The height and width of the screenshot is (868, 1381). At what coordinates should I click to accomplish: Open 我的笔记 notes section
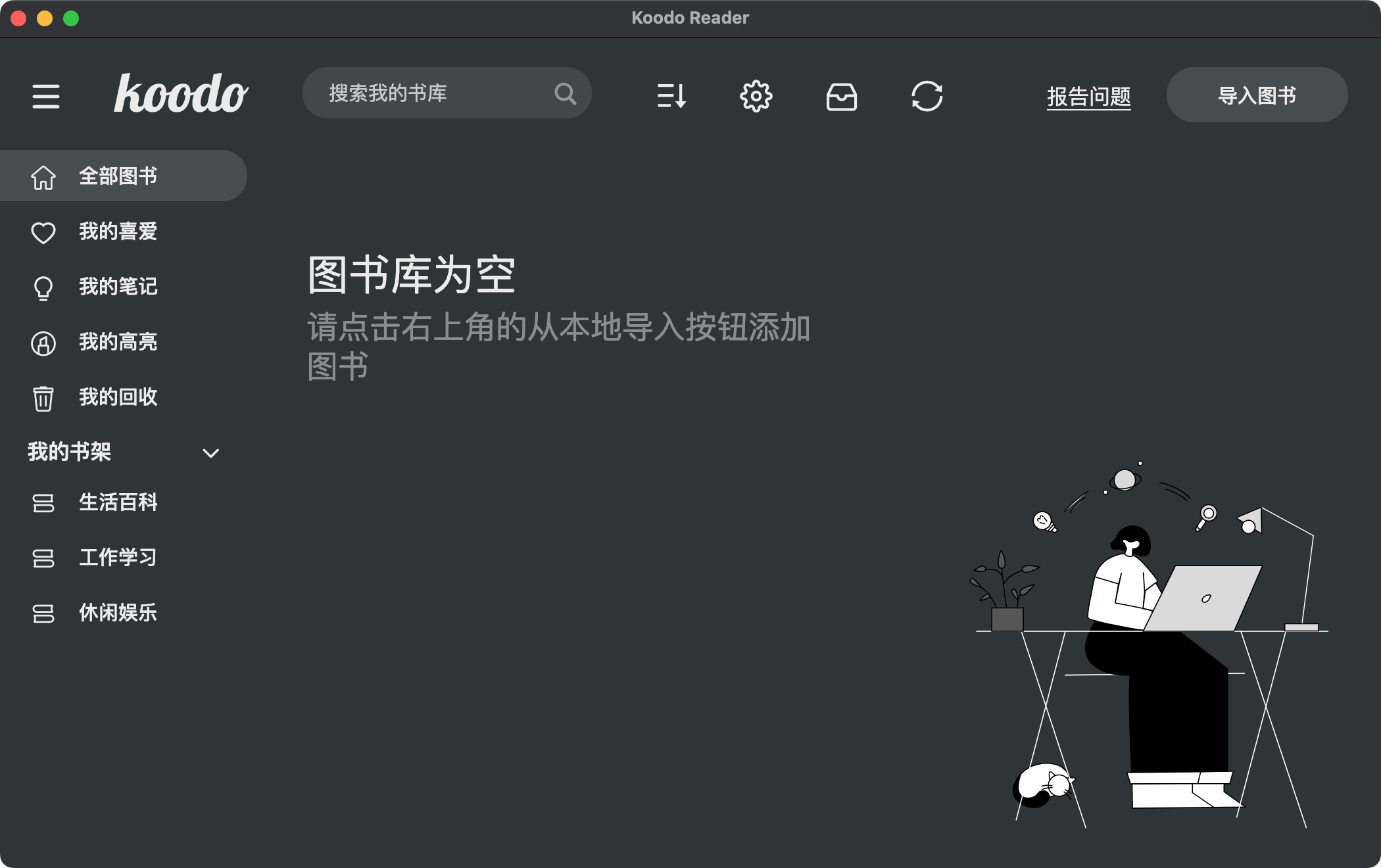coord(124,287)
